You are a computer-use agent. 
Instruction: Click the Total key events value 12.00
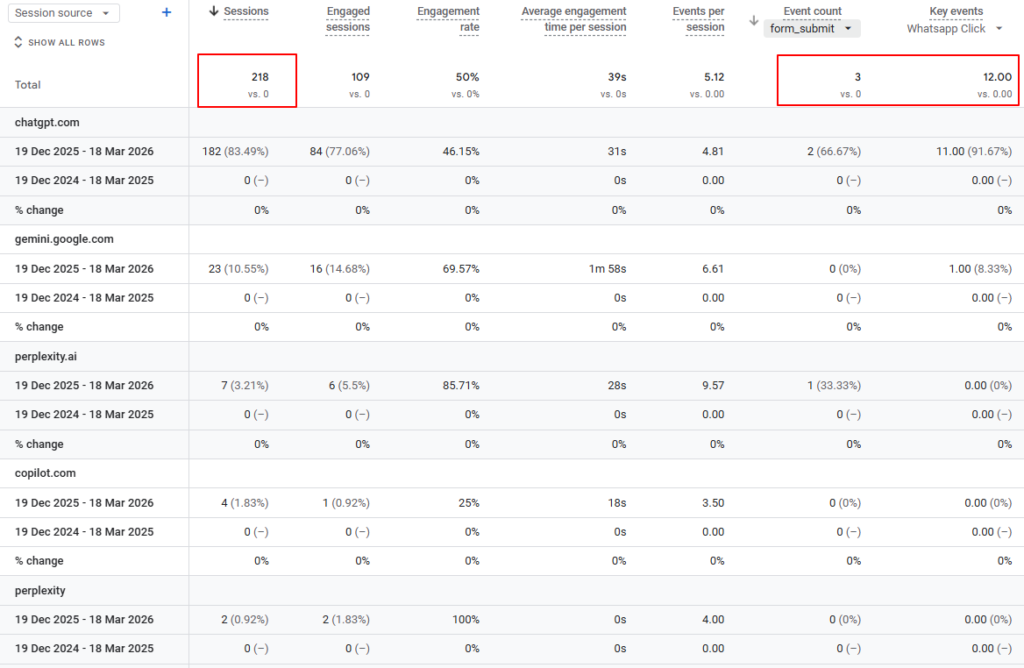coord(996,77)
